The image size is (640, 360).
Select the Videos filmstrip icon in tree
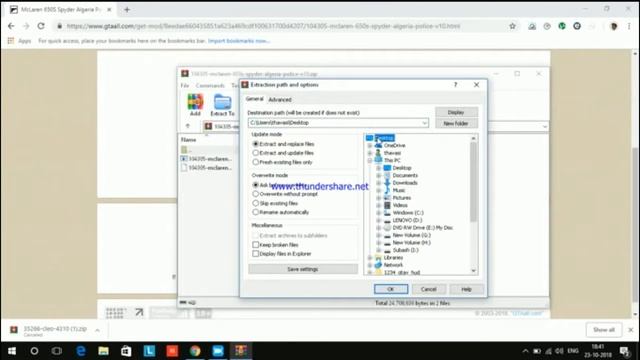click(387, 205)
